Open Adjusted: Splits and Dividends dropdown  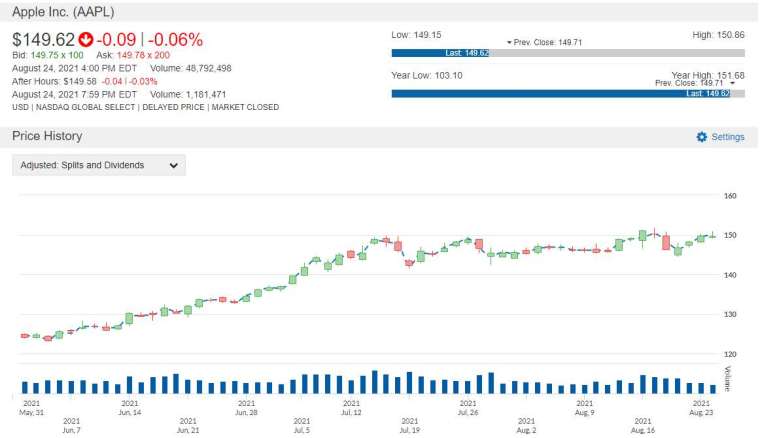pos(99,165)
